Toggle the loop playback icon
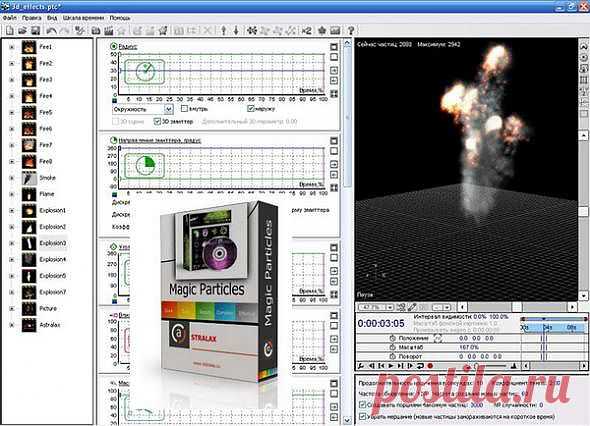This screenshot has width=590, height=426. pyautogui.click(x=420, y=365)
